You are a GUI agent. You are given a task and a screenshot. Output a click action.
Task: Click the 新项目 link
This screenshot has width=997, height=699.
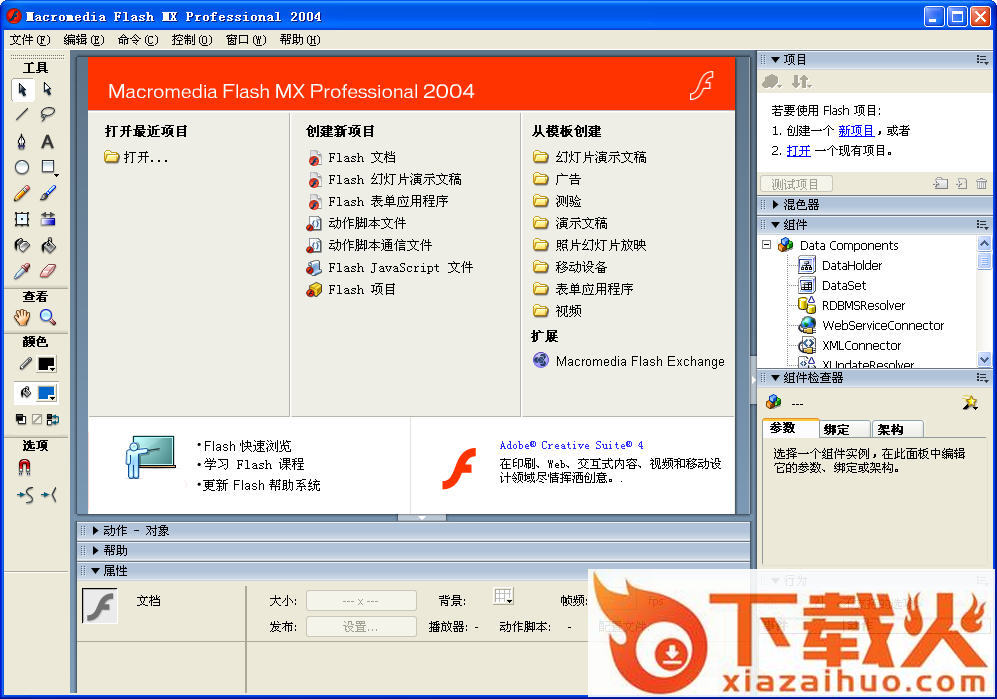coord(856,131)
